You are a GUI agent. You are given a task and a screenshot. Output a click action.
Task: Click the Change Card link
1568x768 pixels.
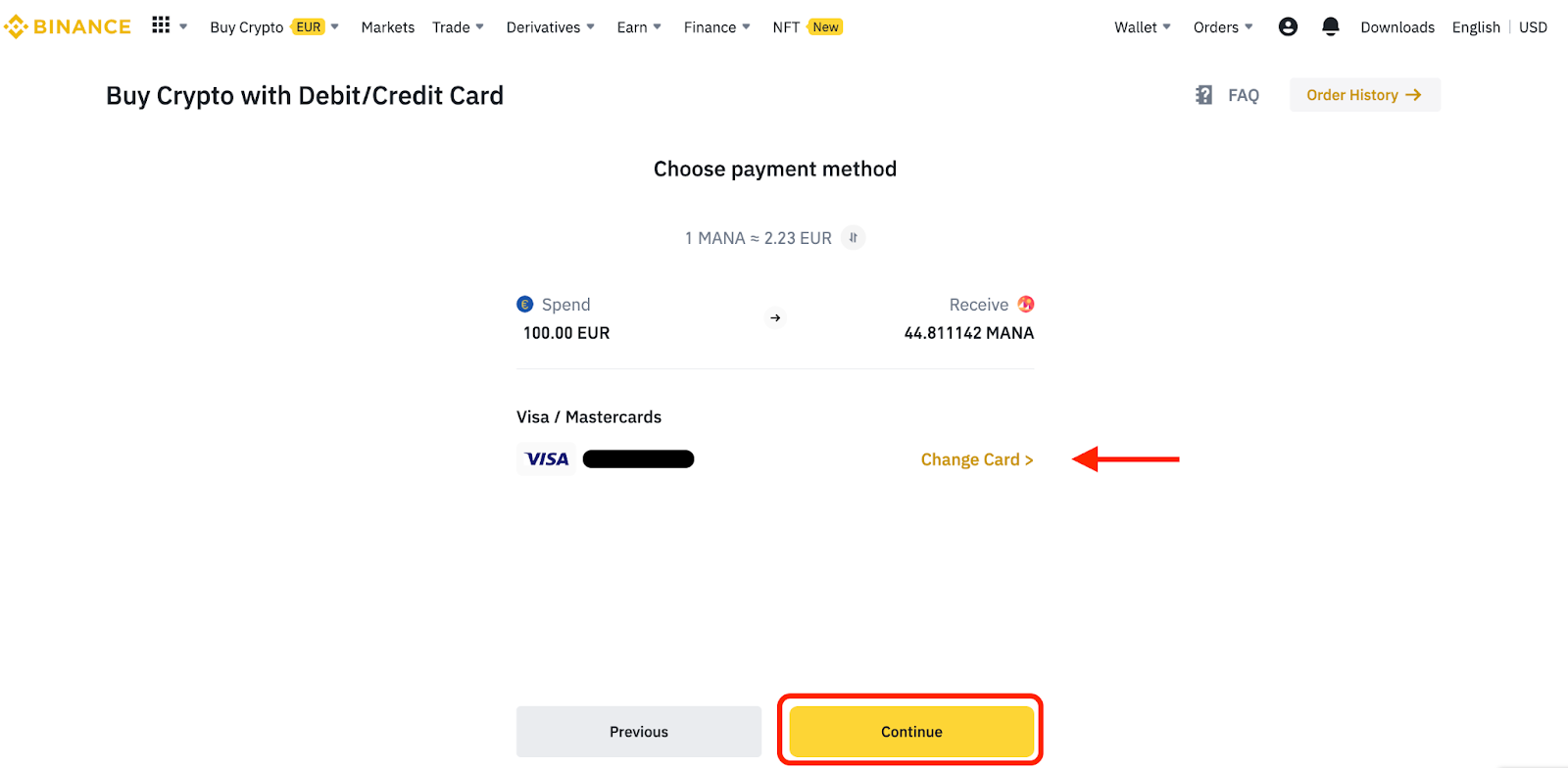[x=976, y=458]
